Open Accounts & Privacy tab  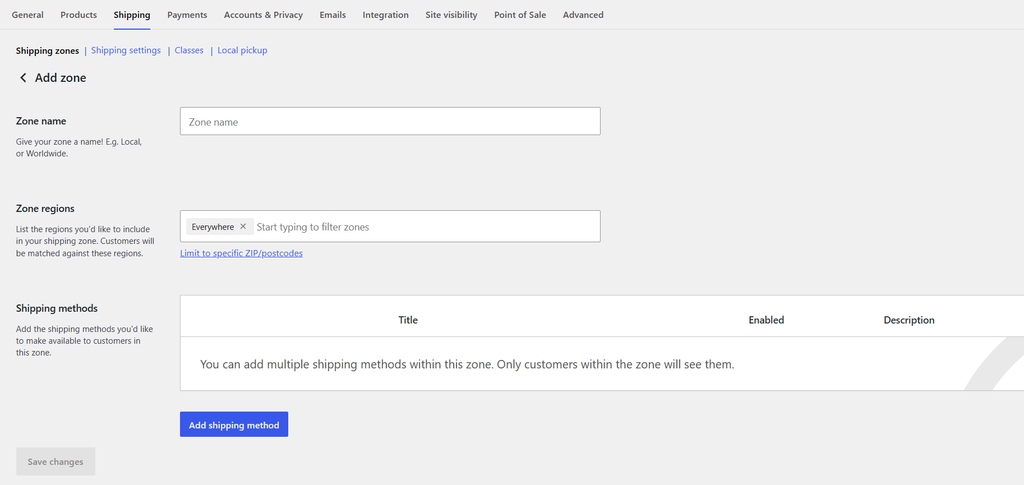[x=263, y=14]
